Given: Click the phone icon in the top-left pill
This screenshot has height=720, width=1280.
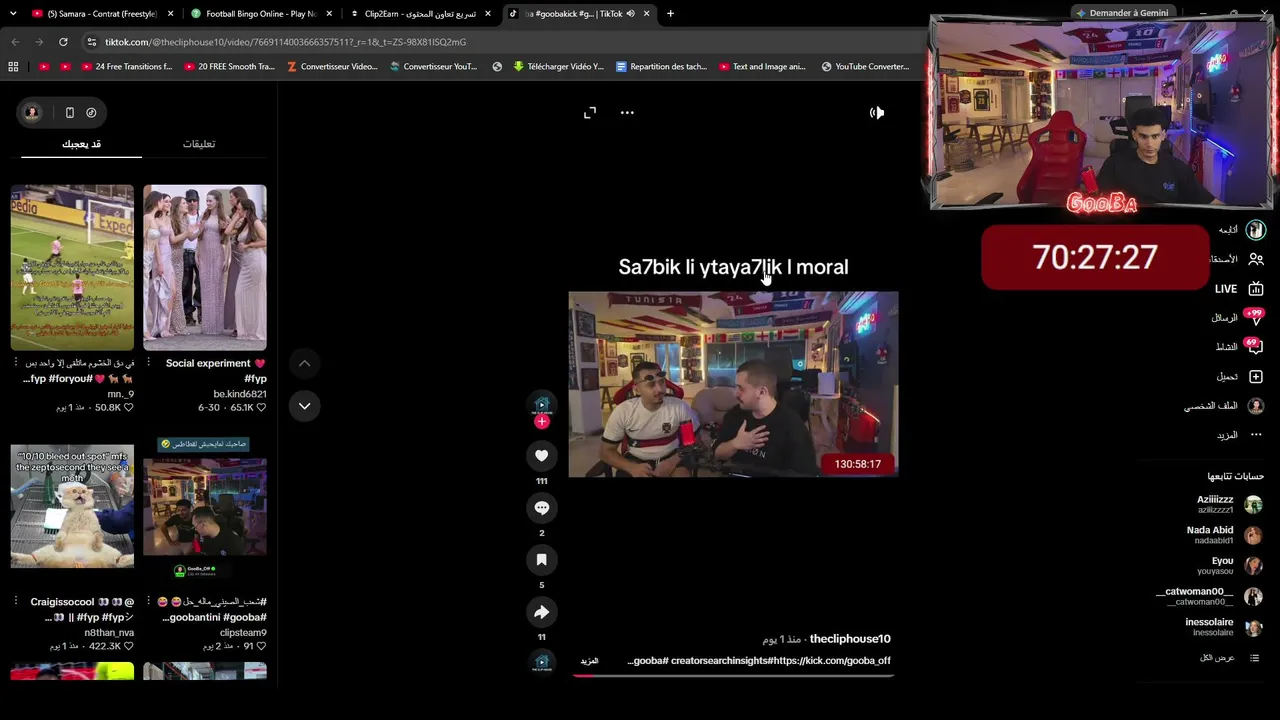Looking at the screenshot, I should (69, 113).
